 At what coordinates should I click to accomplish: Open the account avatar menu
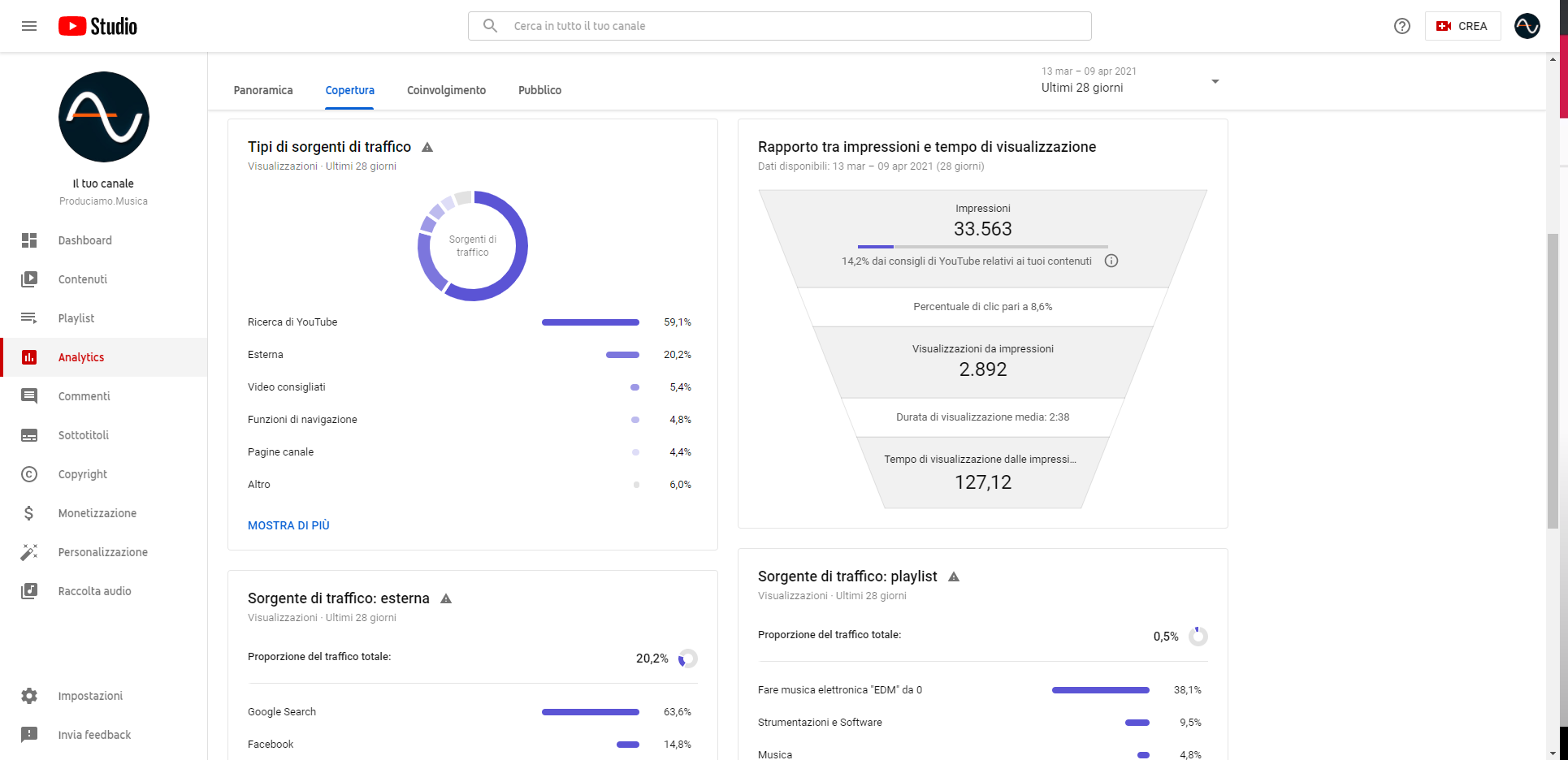pos(1527,26)
